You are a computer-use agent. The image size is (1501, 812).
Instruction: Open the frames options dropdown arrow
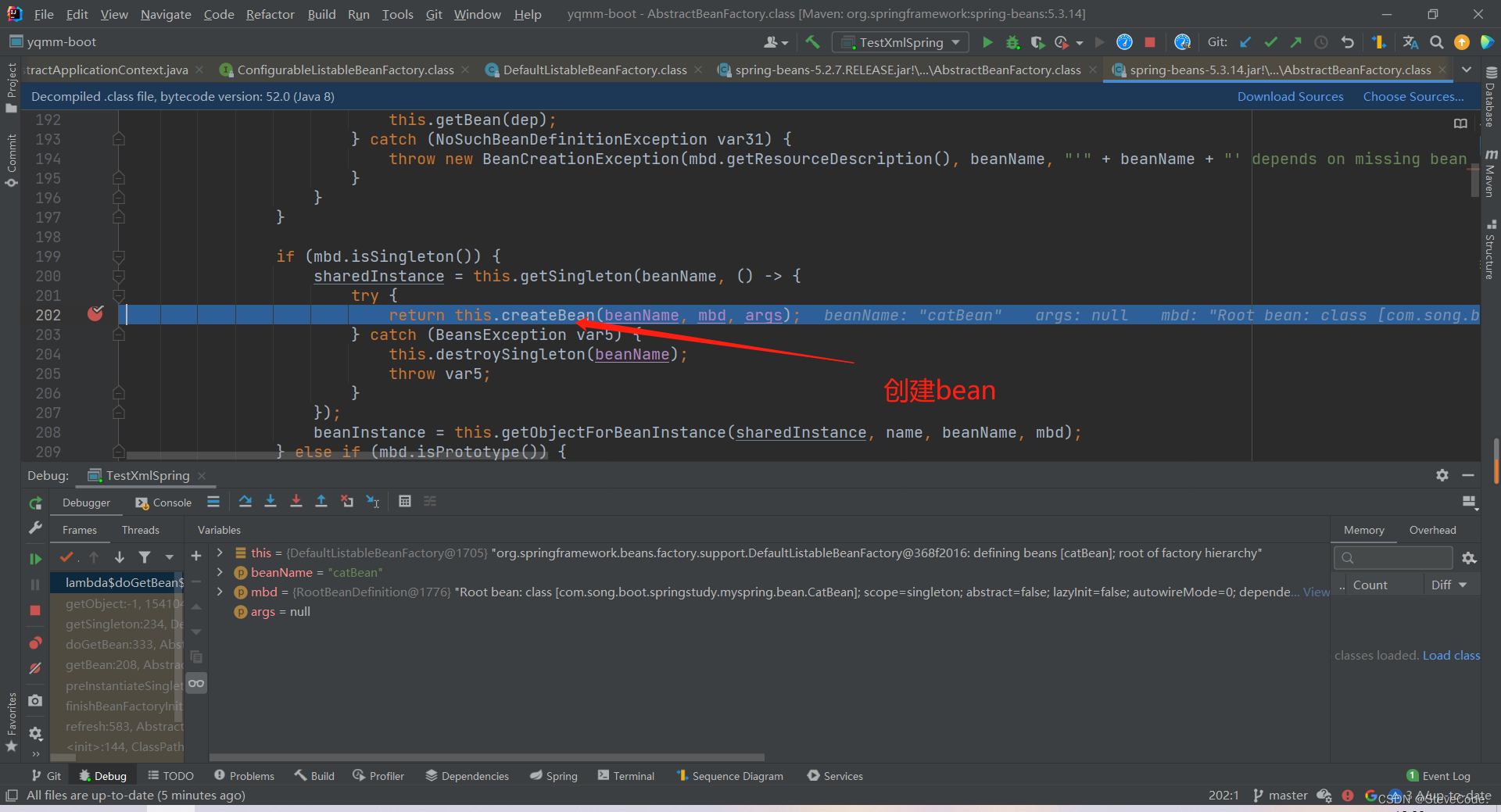coord(169,557)
